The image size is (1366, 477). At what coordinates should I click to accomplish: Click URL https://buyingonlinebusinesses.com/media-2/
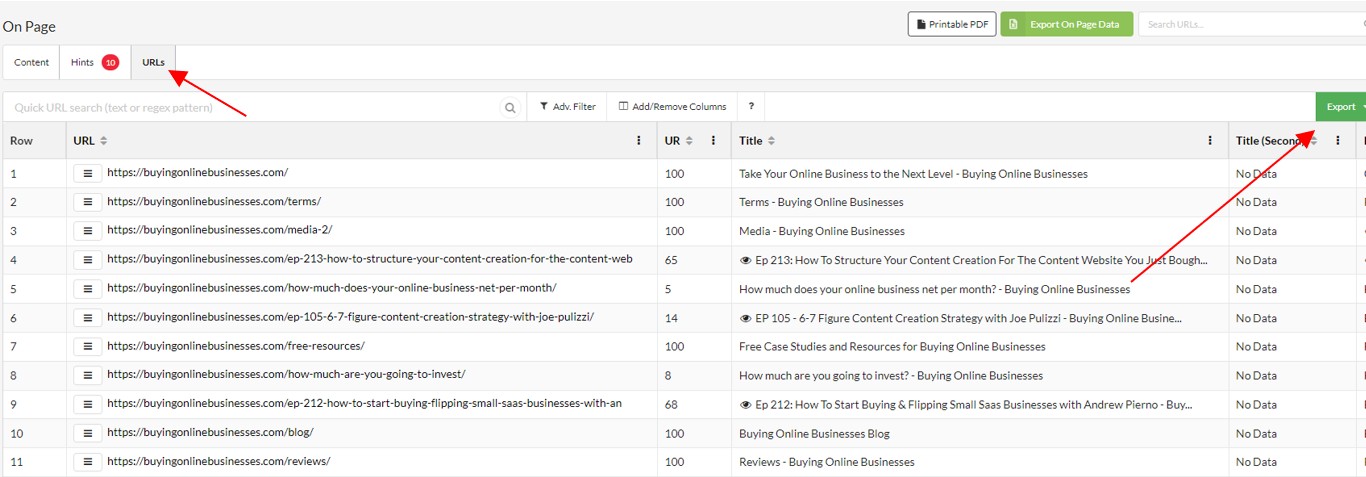219,230
